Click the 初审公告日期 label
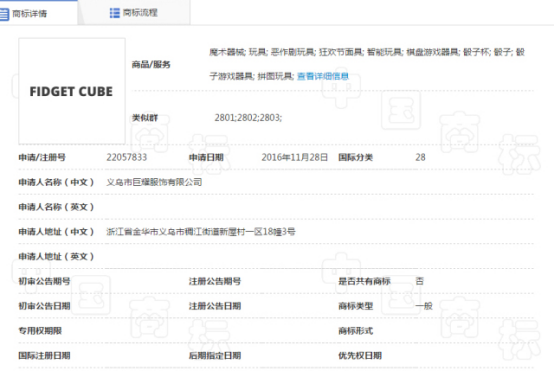Image resolution: width=554 pixels, height=371 pixels. click(44, 306)
